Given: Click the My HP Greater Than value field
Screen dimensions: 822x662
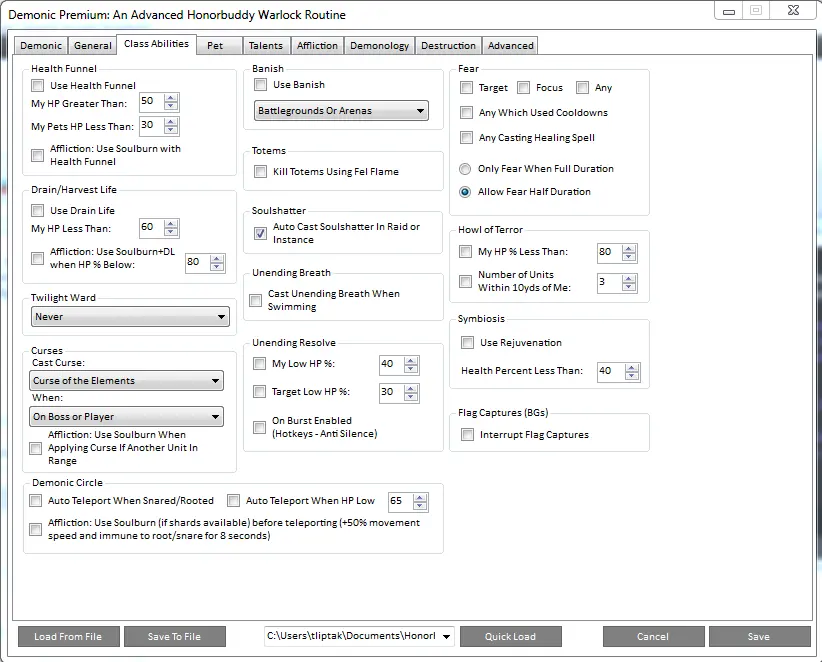Looking at the screenshot, I should pos(152,101).
